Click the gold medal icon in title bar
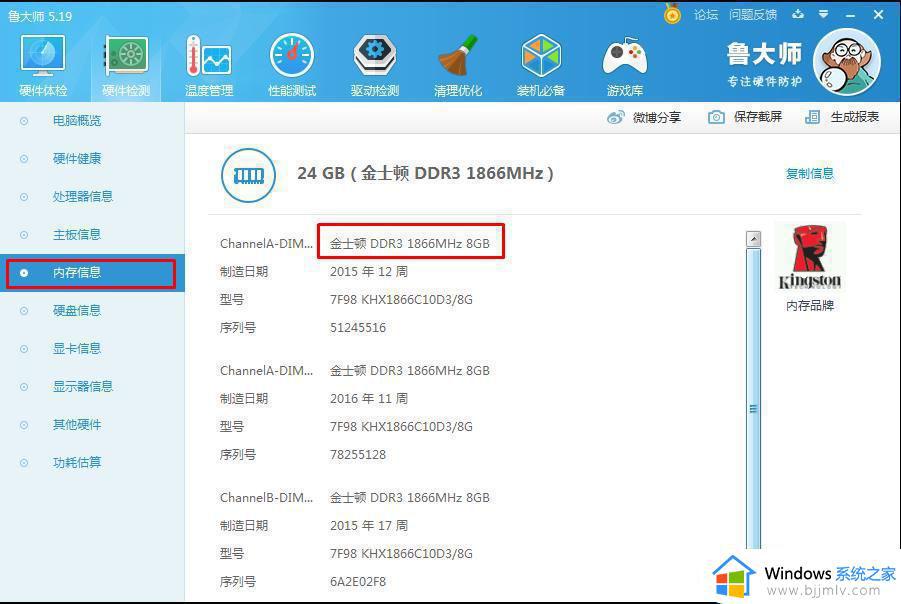The image size is (901, 604). click(672, 14)
